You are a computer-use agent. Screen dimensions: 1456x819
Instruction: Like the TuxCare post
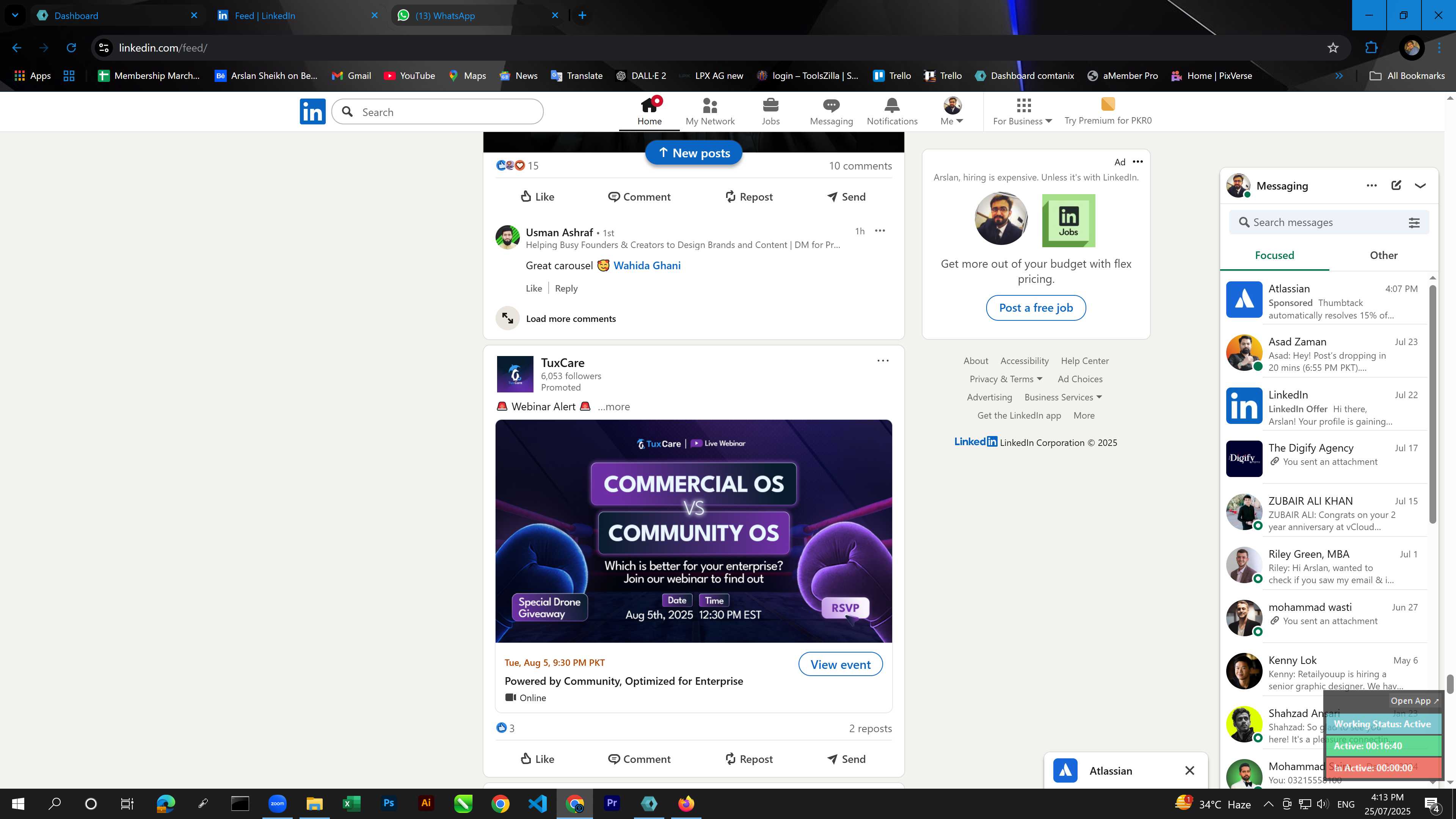click(537, 758)
